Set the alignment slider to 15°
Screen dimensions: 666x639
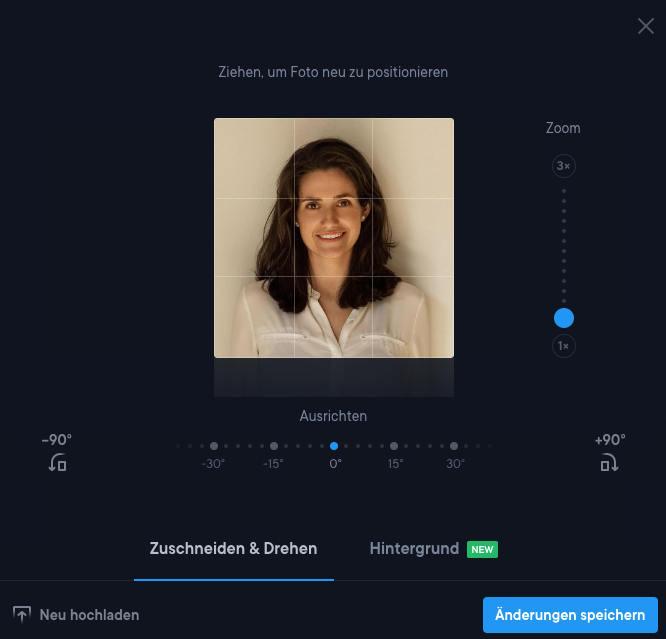pyautogui.click(x=394, y=446)
